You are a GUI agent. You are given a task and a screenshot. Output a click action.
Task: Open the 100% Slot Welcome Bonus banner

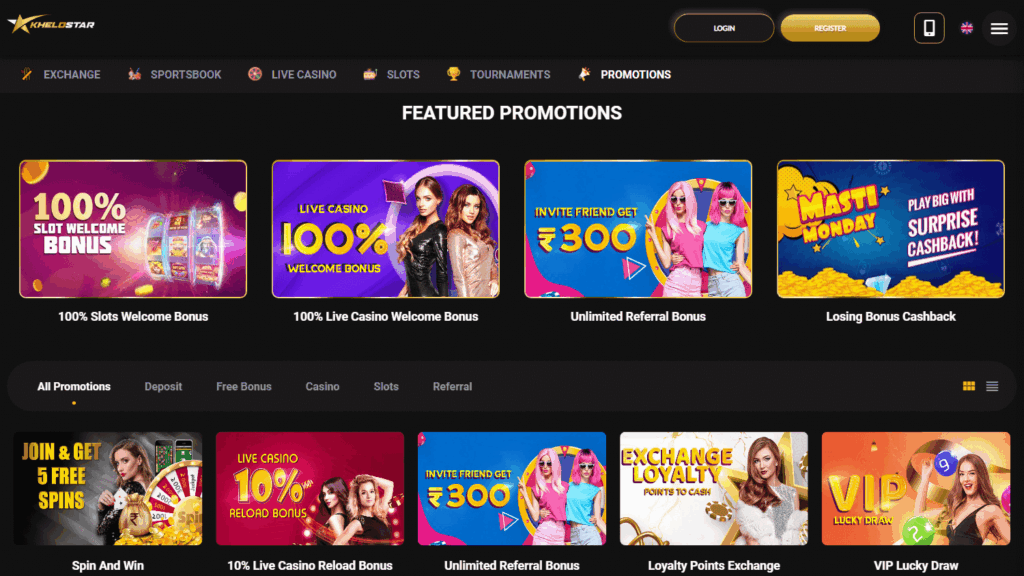click(x=133, y=229)
